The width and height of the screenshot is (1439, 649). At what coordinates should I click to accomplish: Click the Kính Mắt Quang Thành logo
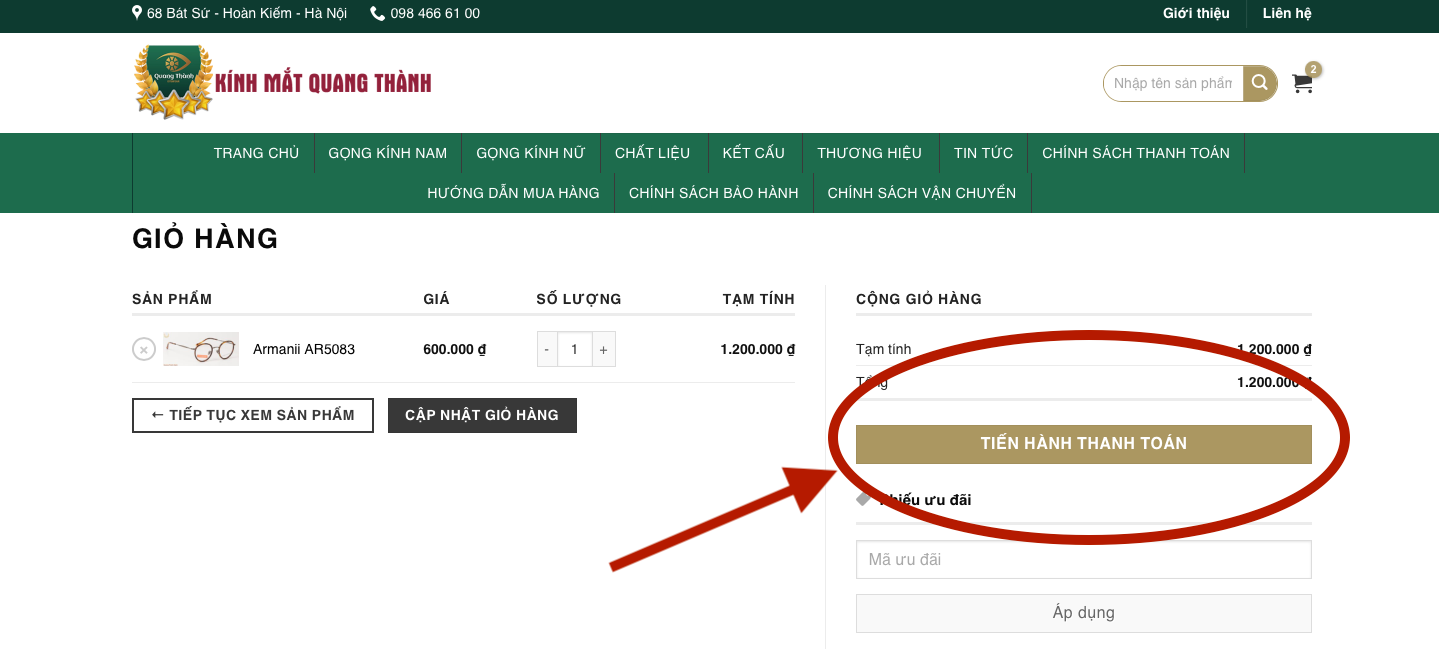click(283, 83)
